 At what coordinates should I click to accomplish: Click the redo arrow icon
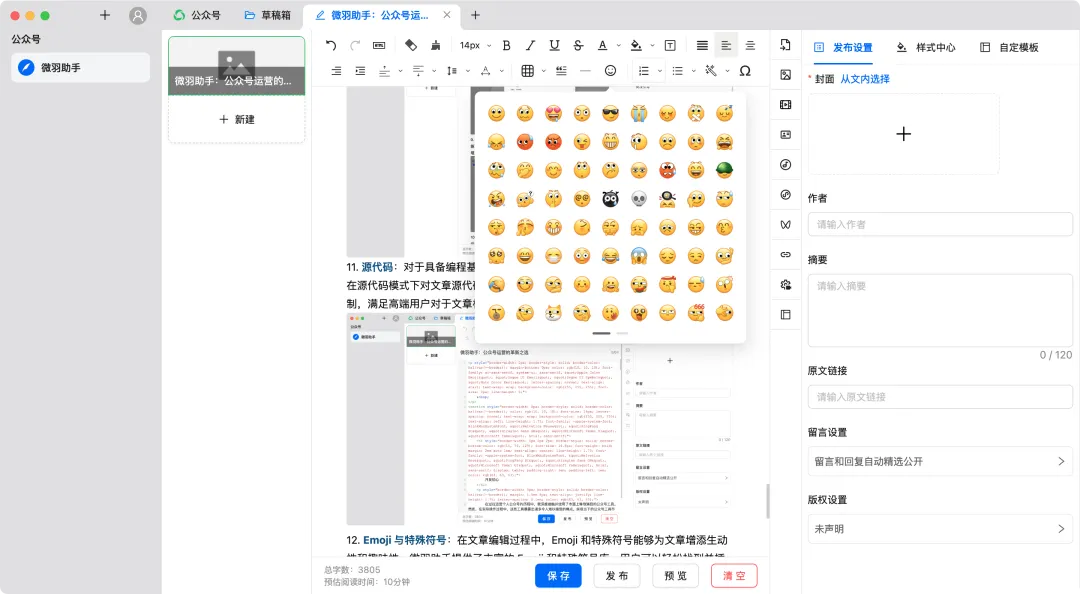355,45
